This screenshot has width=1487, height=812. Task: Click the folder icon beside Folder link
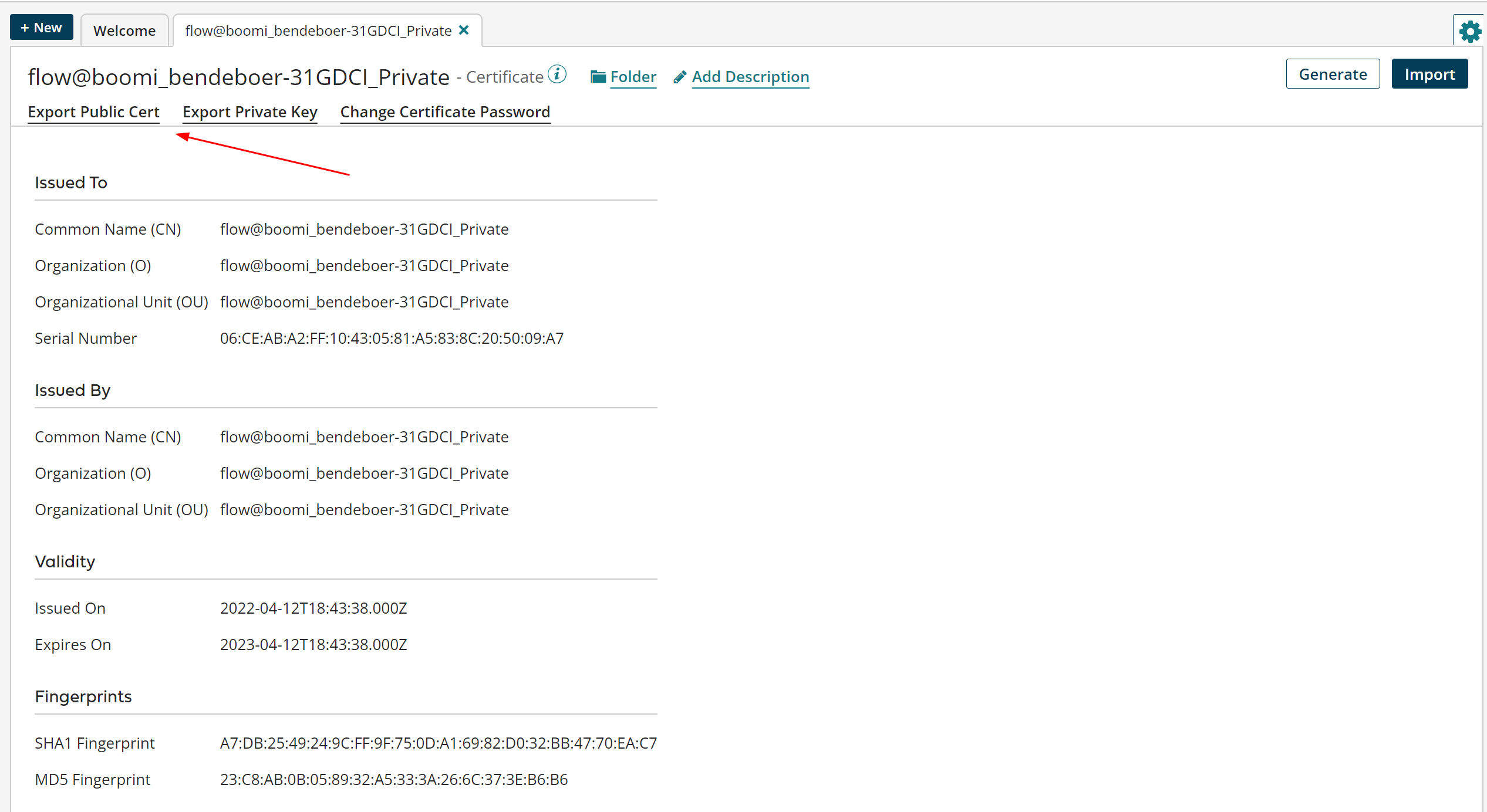coord(597,76)
